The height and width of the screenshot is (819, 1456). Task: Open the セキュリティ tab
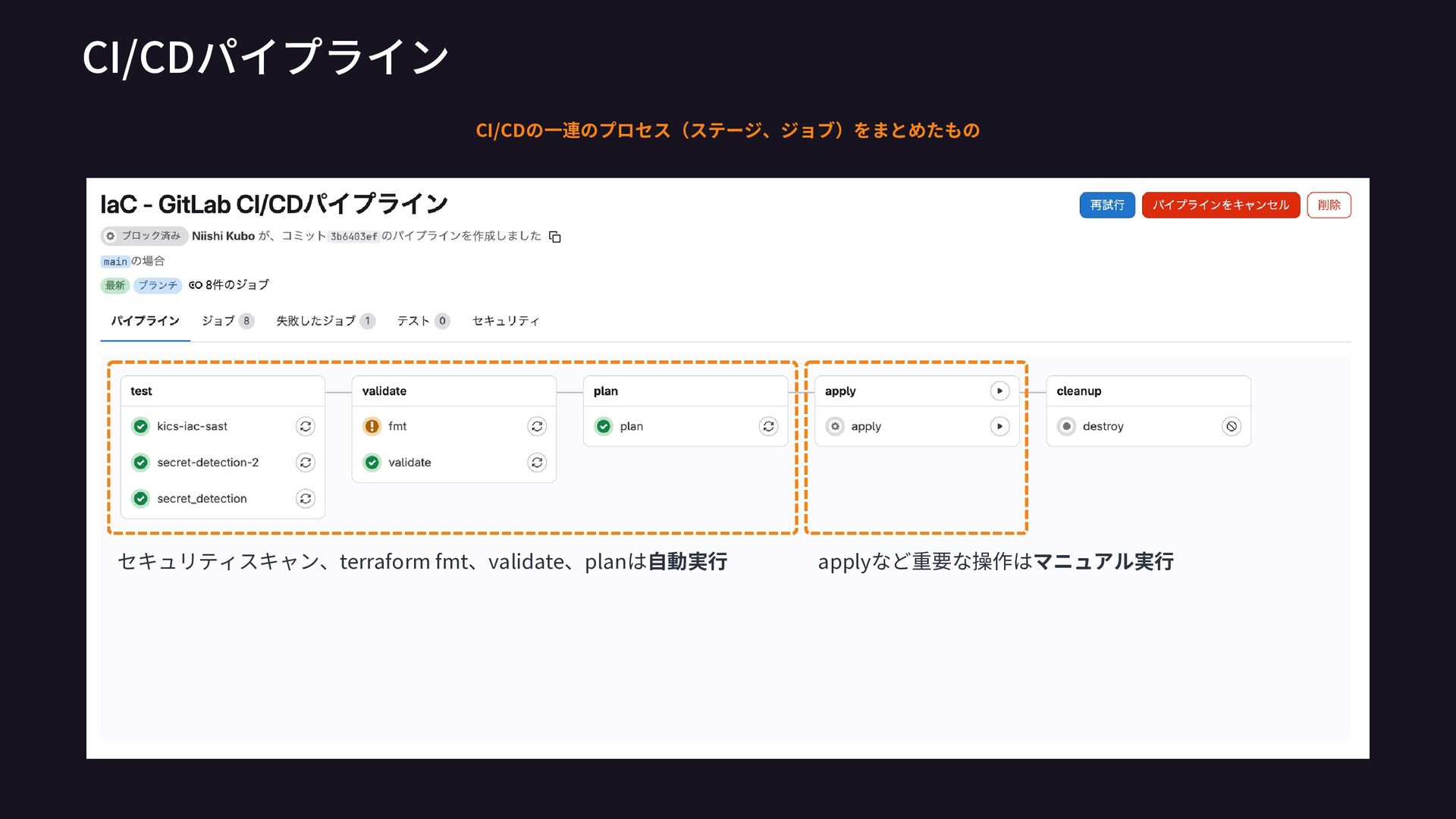click(x=505, y=321)
